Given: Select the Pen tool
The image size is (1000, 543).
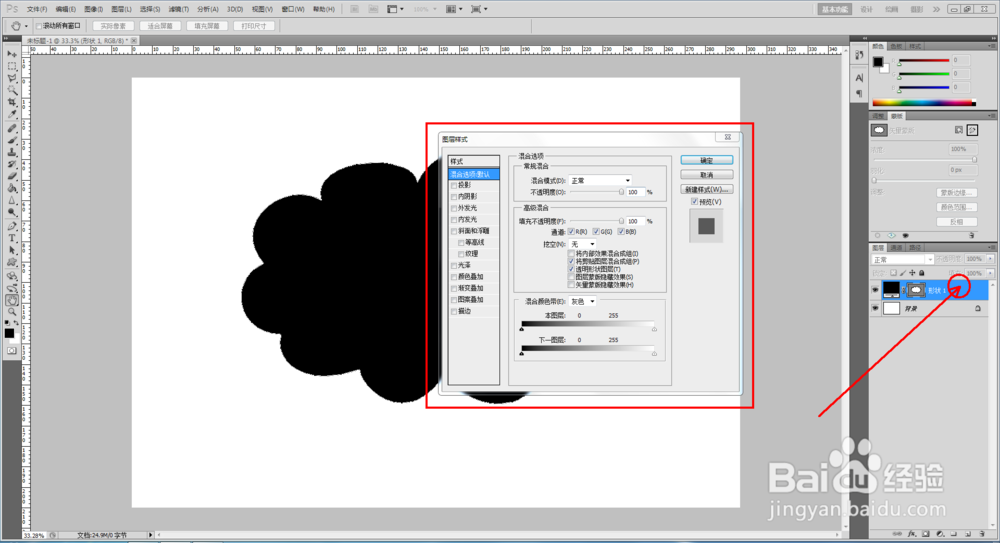Looking at the screenshot, I should [x=11, y=227].
